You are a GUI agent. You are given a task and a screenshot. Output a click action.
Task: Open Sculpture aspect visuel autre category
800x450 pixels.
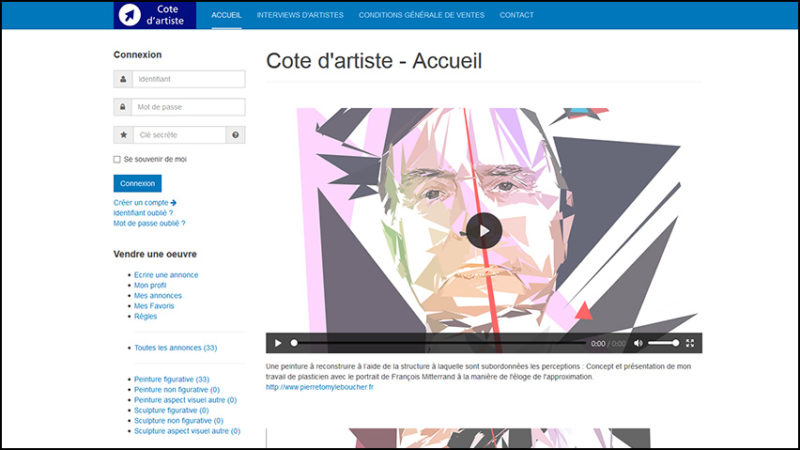[x=187, y=431]
